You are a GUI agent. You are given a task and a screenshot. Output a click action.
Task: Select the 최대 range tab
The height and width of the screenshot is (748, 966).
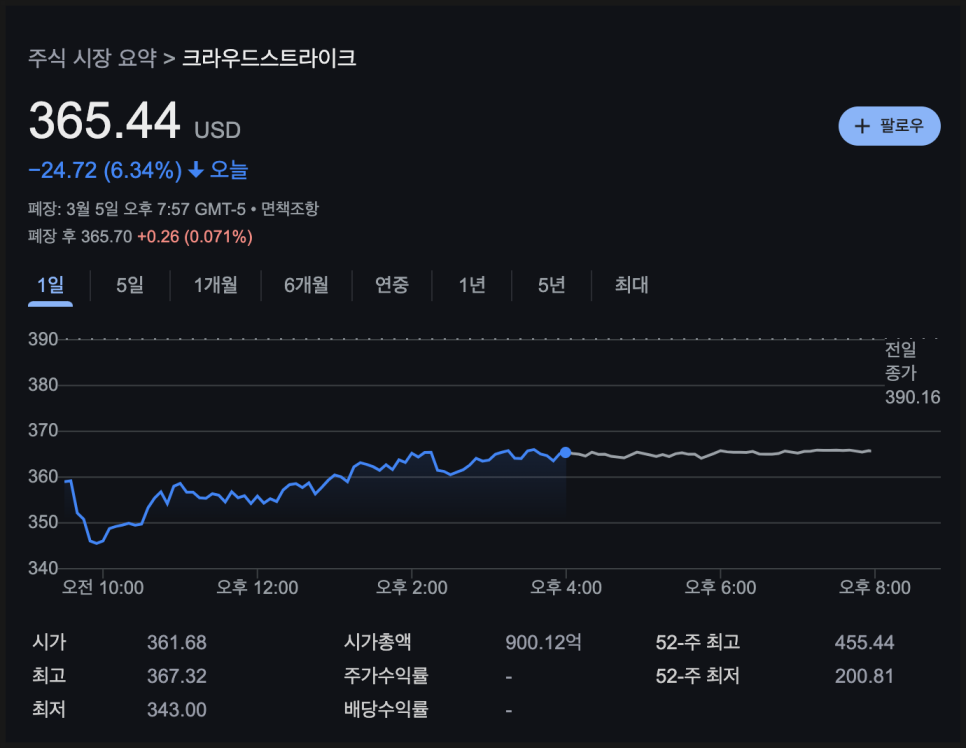632,285
